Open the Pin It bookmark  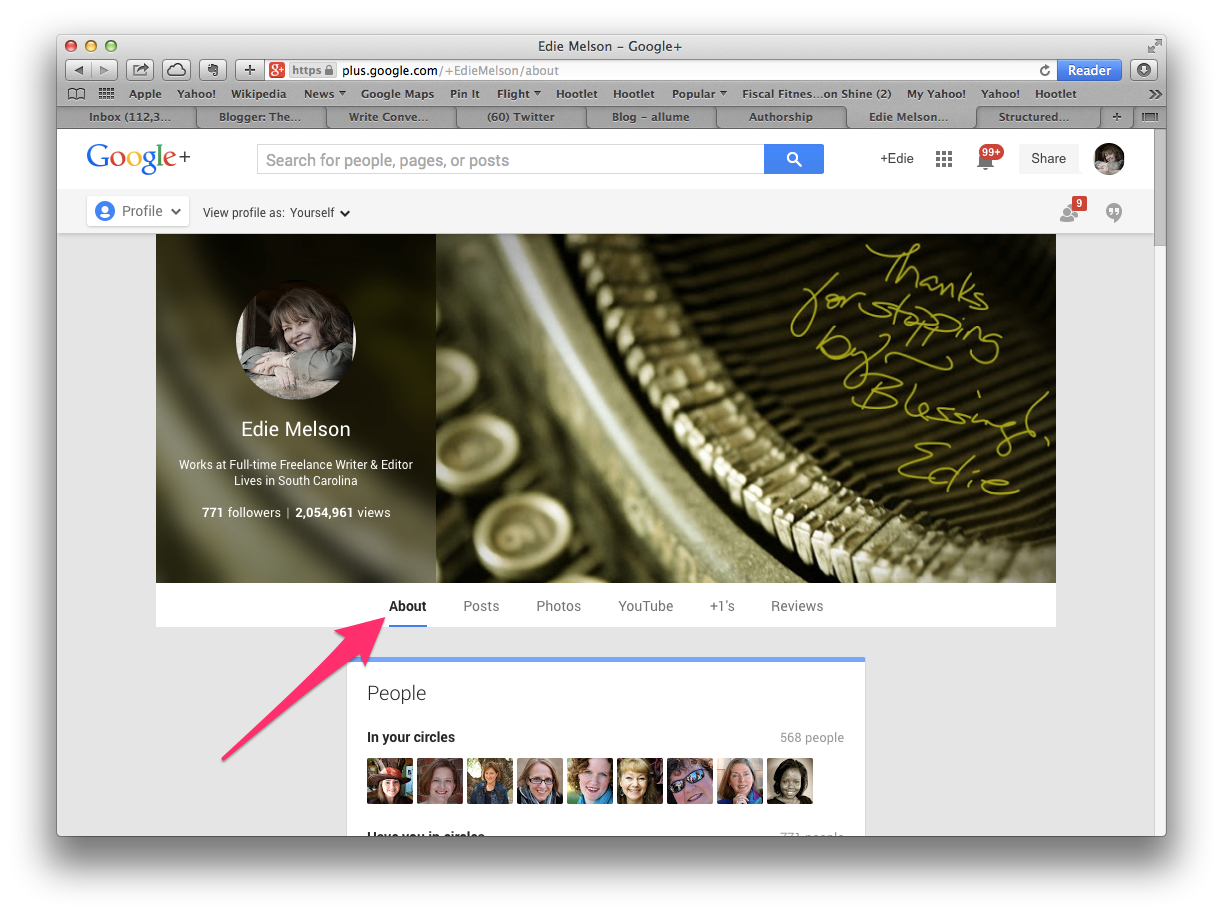(465, 94)
